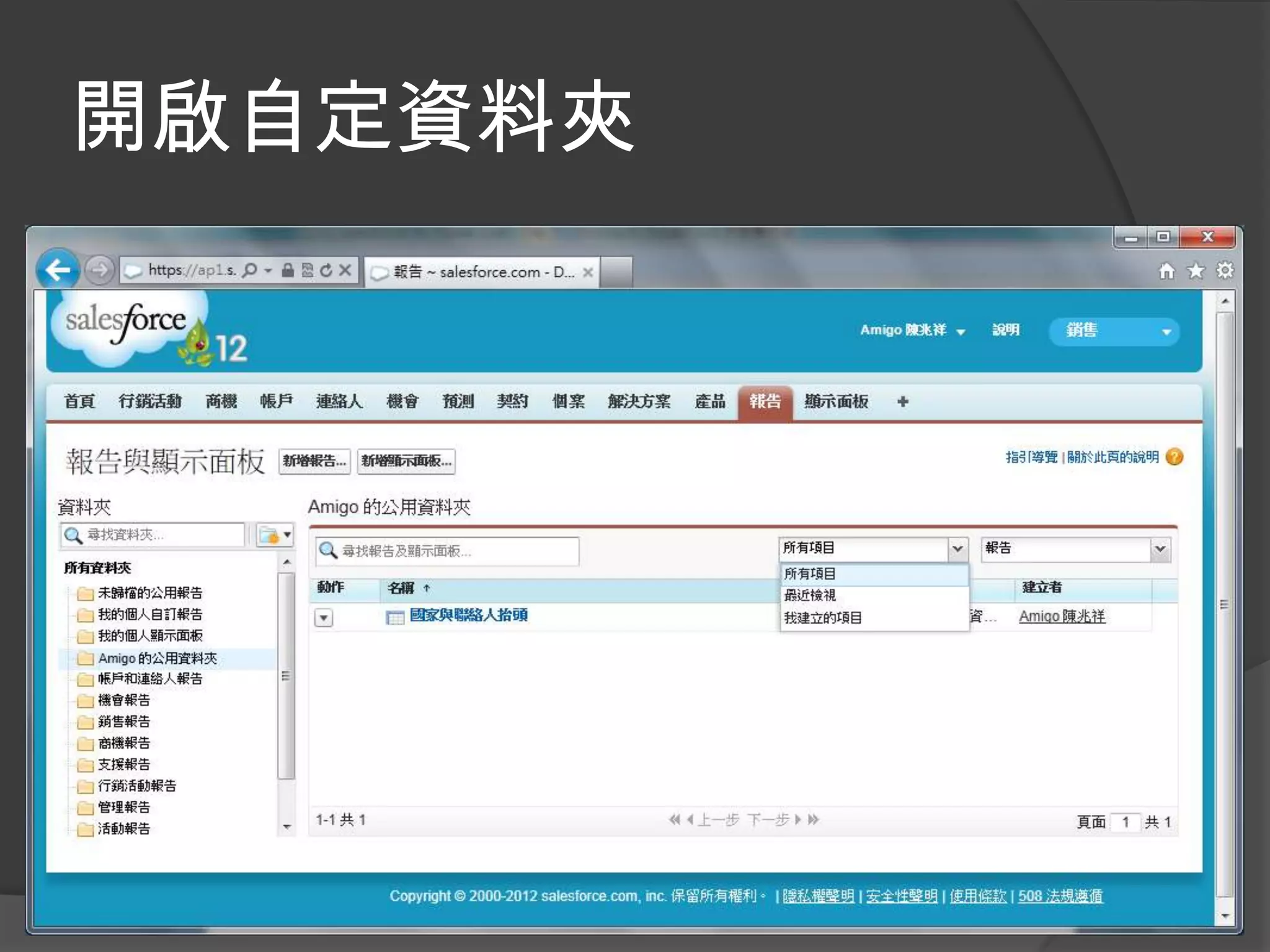Go to the 個案 tab

(569, 402)
